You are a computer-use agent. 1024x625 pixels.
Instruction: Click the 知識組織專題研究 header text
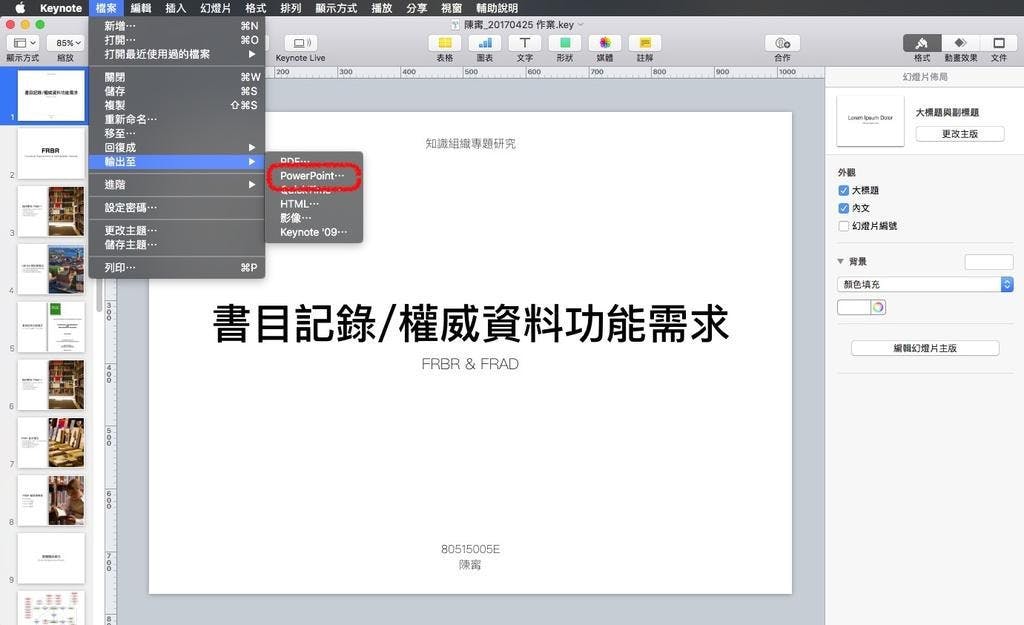[x=470, y=144]
